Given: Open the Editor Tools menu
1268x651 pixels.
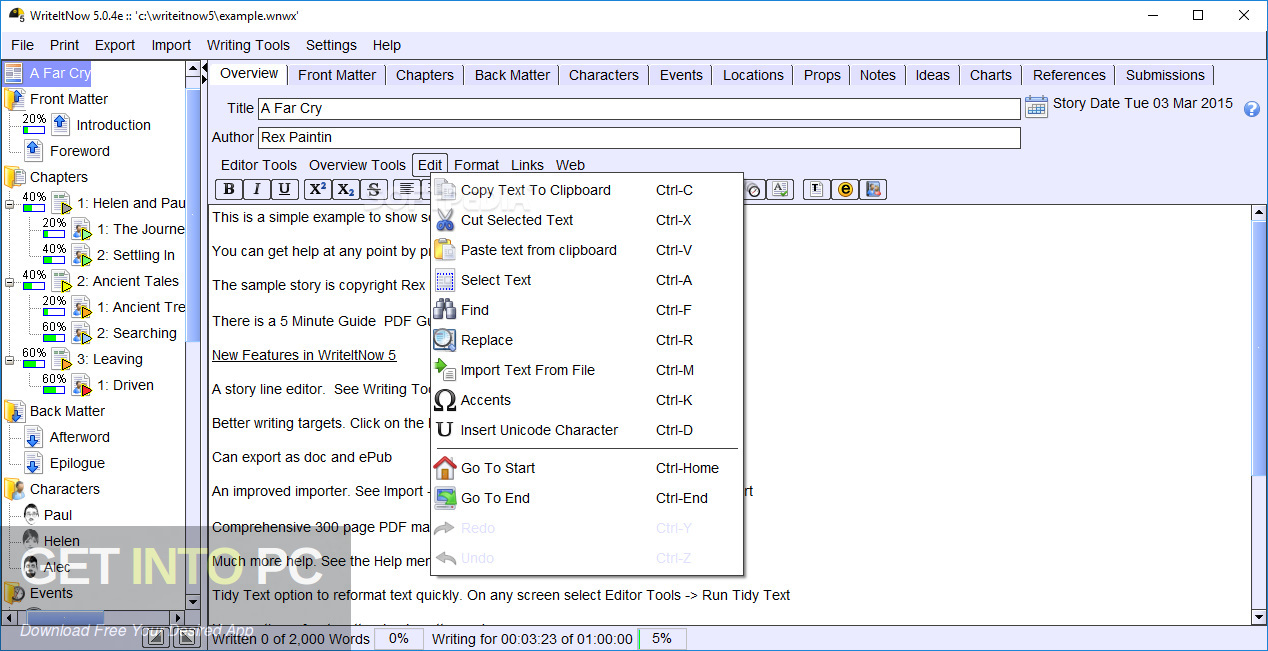Looking at the screenshot, I should [x=259, y=165].
